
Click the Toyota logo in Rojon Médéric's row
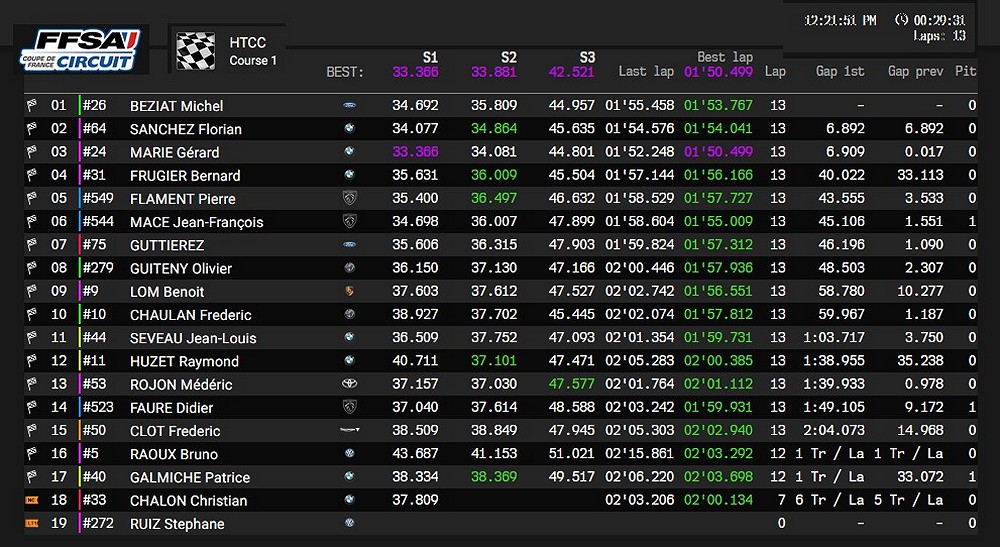350,384
